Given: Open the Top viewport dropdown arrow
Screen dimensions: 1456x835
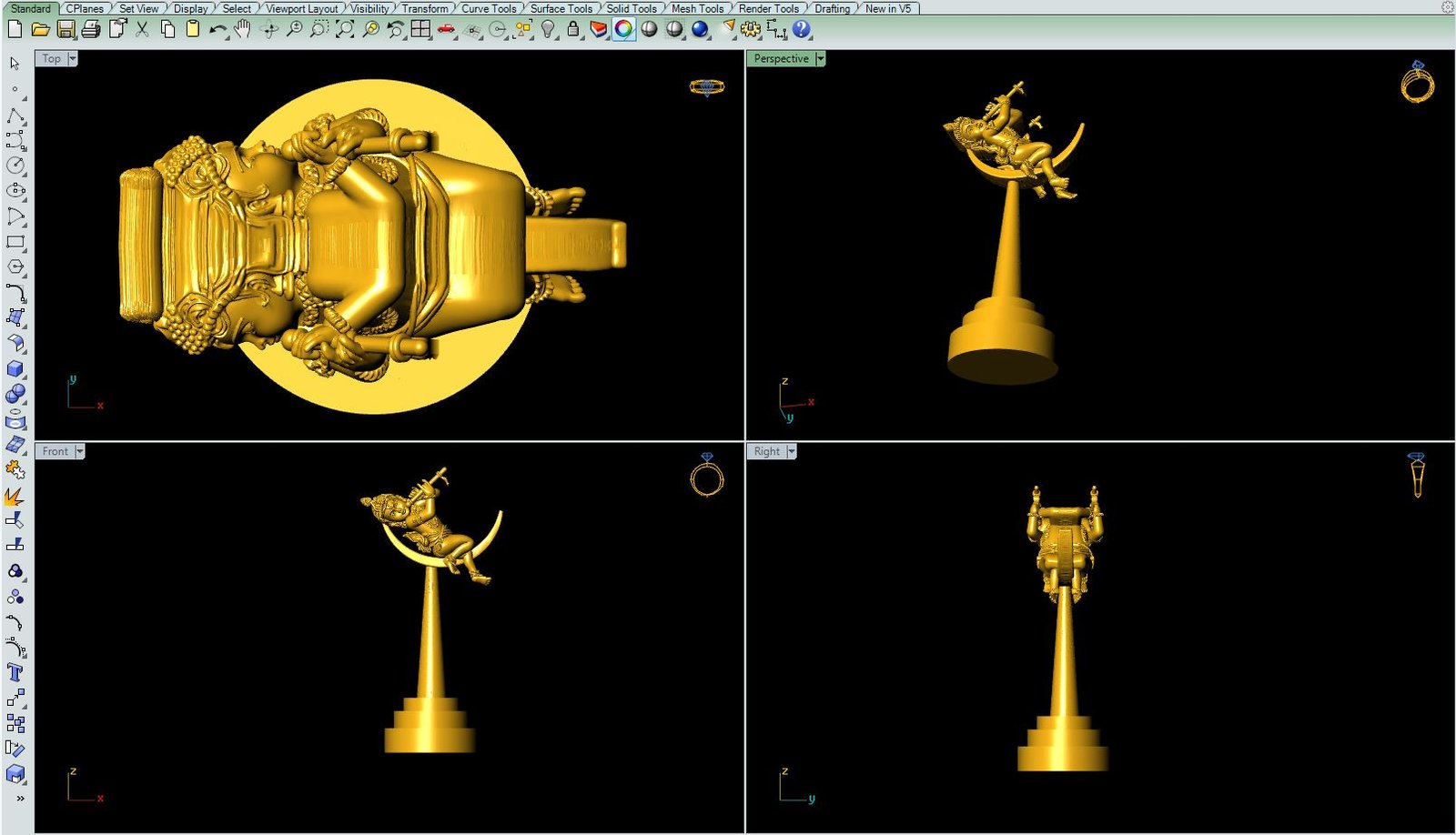Looking at the screenshot, I should (73, 58).
